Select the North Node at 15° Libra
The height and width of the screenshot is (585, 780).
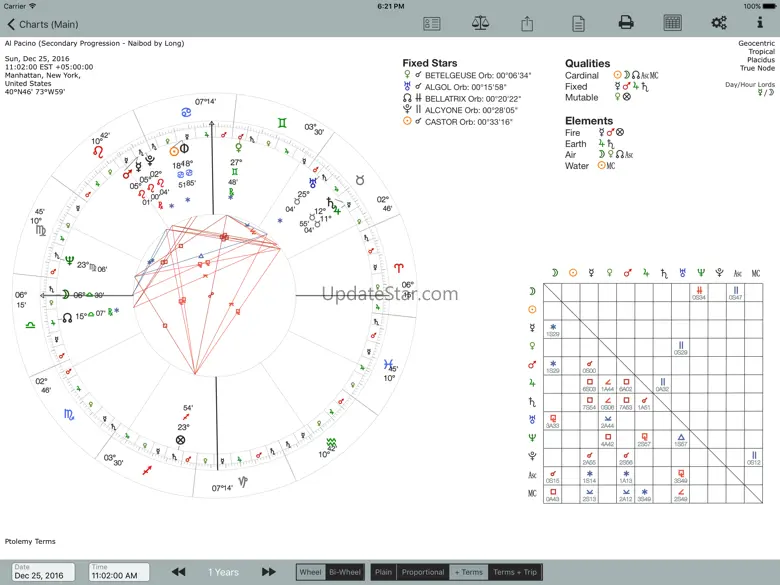point(67,317)
